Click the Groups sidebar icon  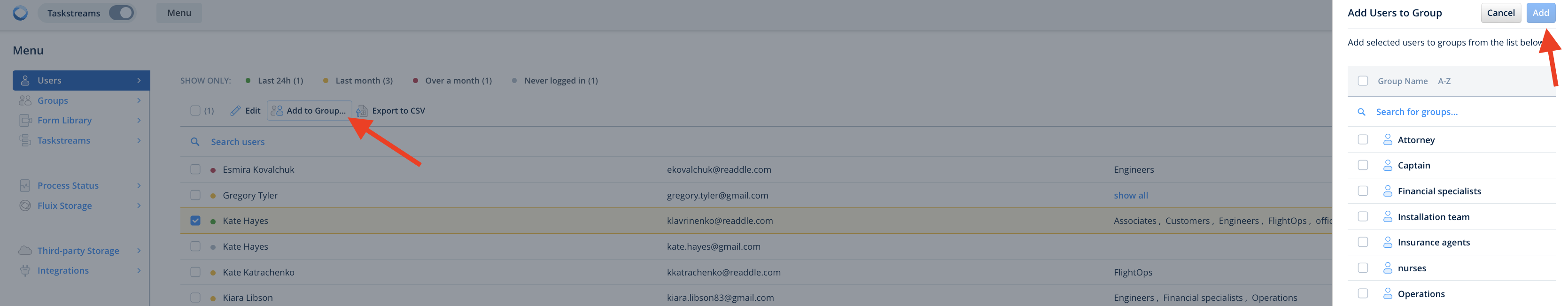[x=25, y=100]
